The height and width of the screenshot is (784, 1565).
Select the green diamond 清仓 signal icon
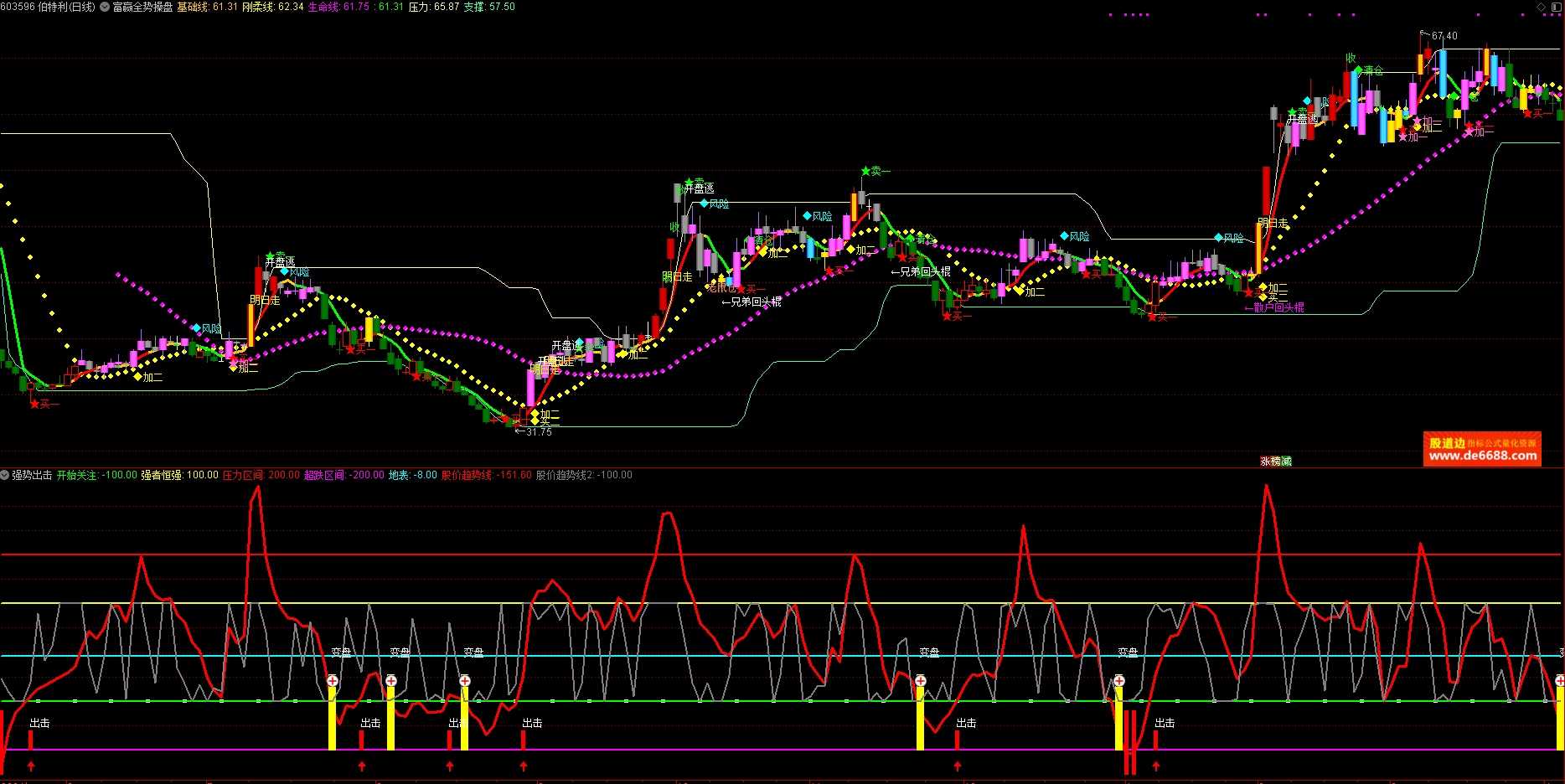[1358, 70]
